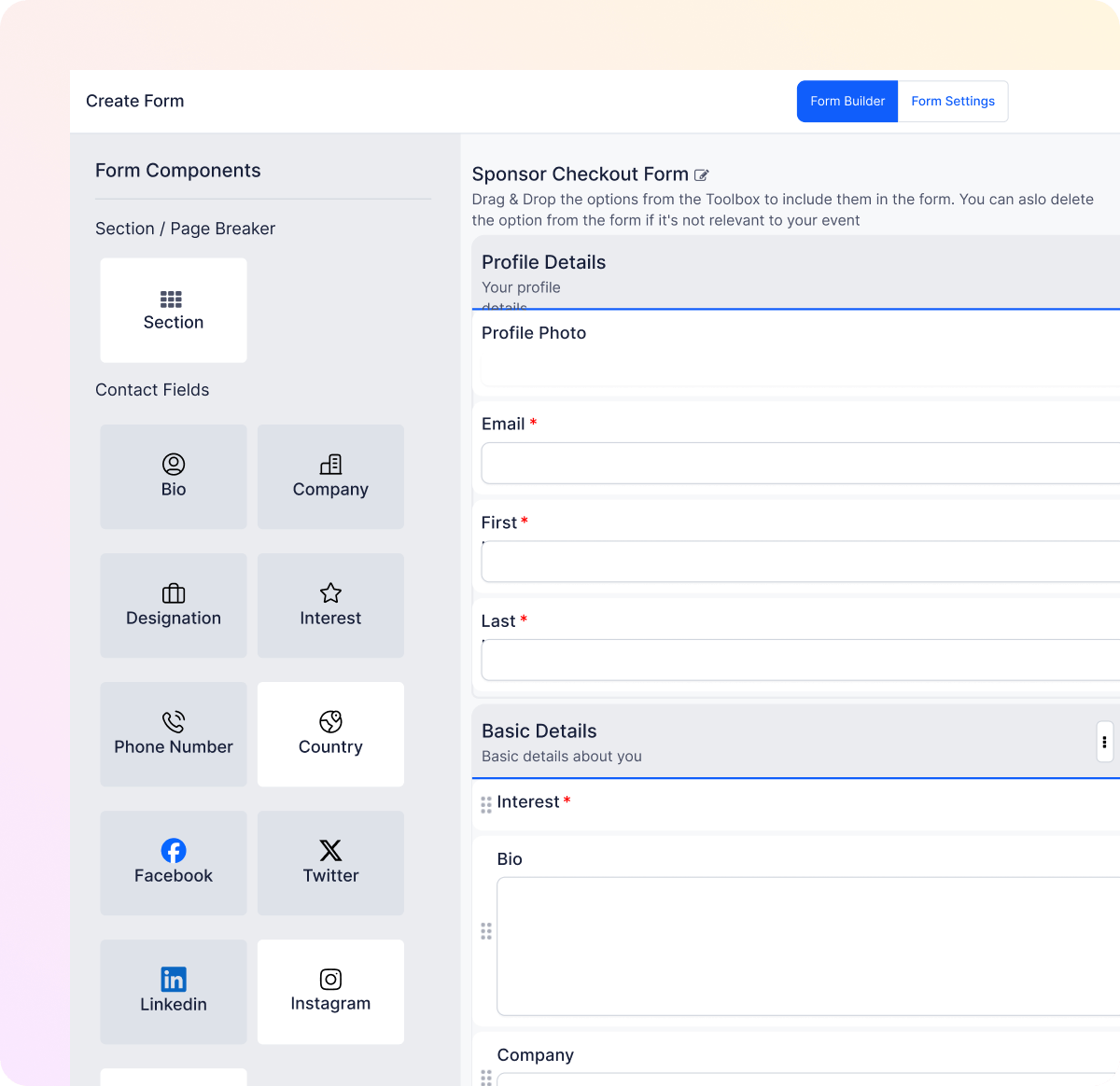This screenshot has width=1120, height=1086.
Task: Click the Section / Page Breaker label
Action: point(186,229)
